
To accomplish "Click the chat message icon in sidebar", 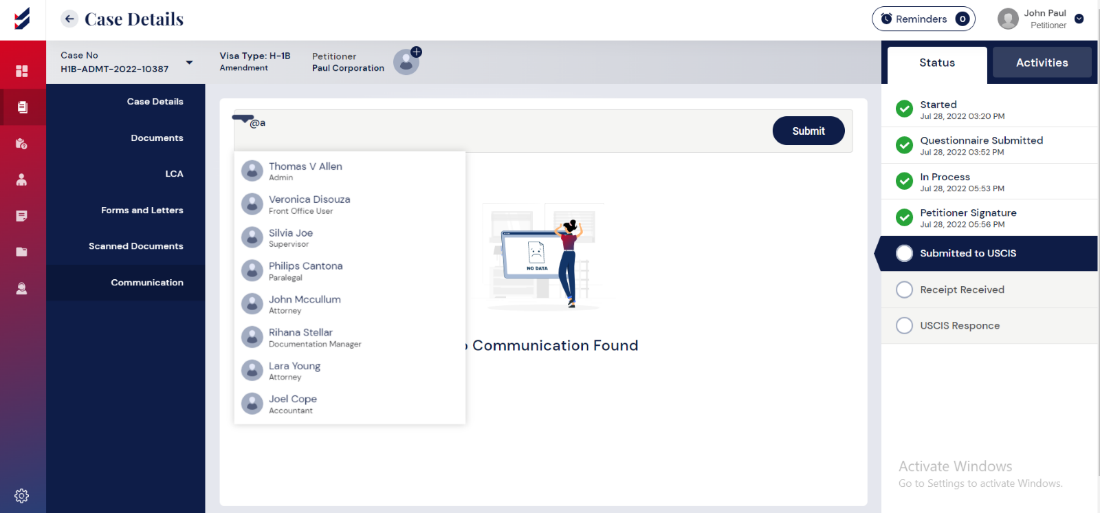I will [22, 215].
